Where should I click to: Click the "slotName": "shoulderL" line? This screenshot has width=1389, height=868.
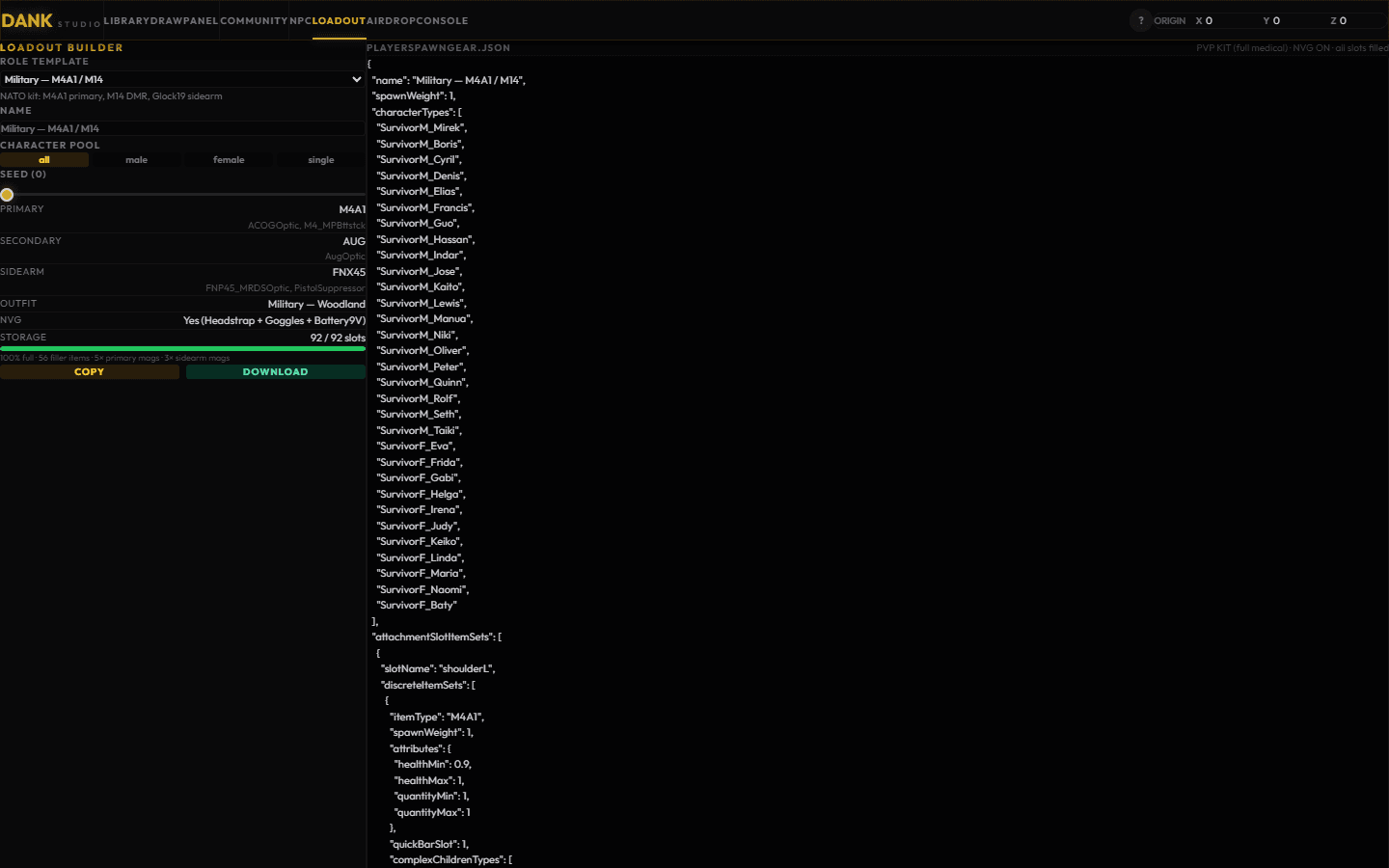(x=438, y=668)
